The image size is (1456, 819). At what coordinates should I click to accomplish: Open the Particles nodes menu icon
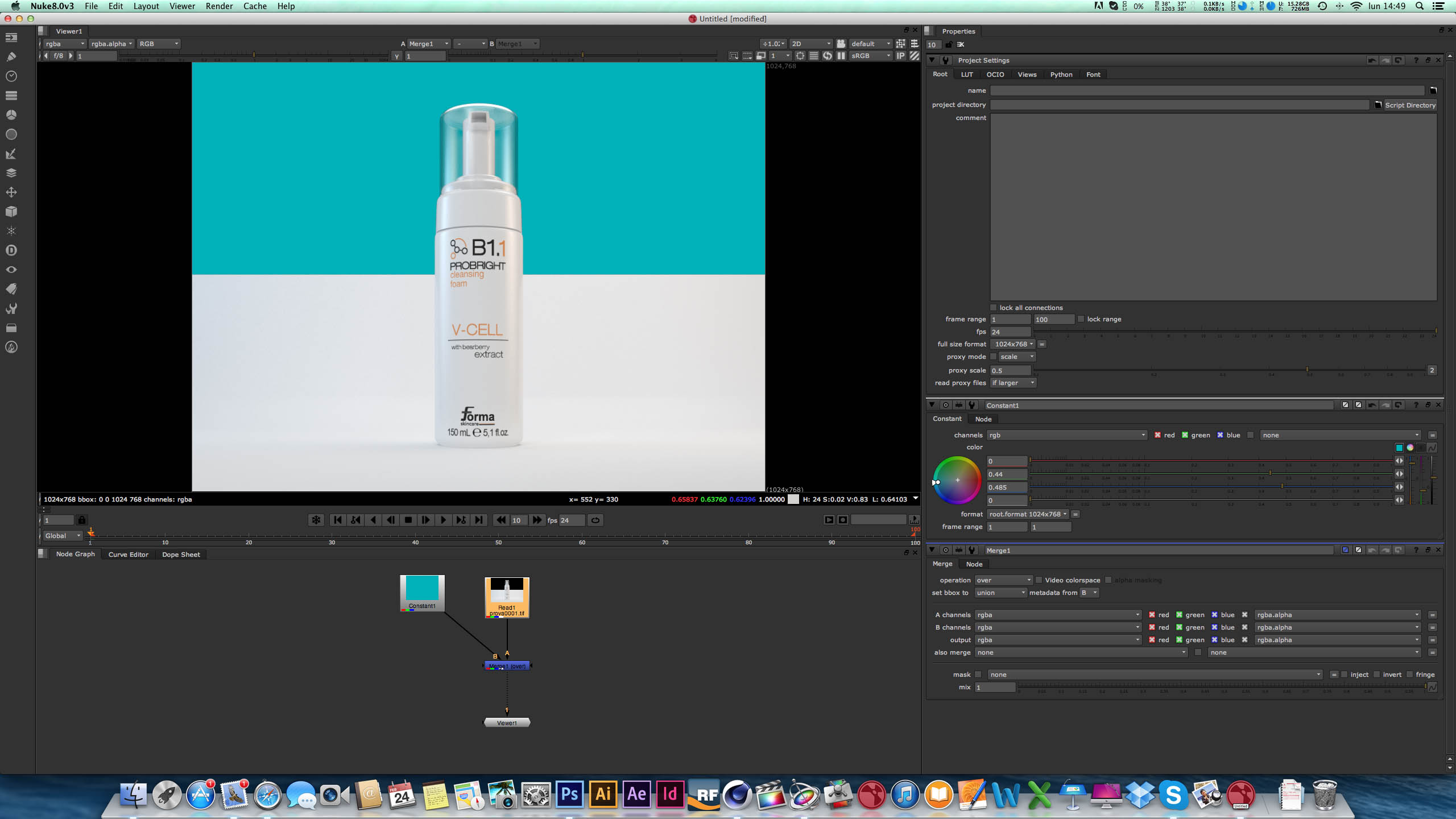[11, 231]
